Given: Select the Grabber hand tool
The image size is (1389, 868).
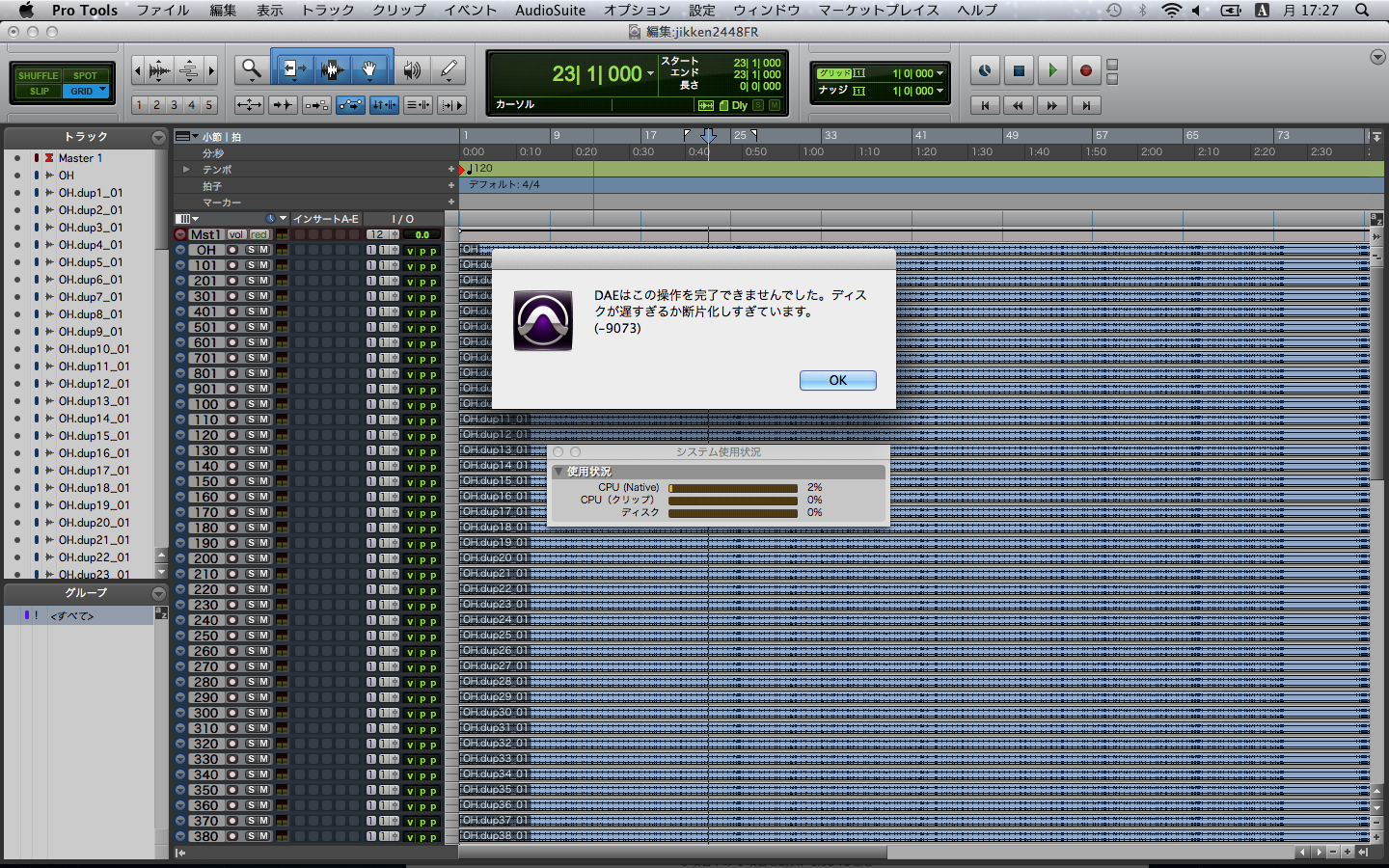Looking at the screenshot, I should [x=369, y=69].
